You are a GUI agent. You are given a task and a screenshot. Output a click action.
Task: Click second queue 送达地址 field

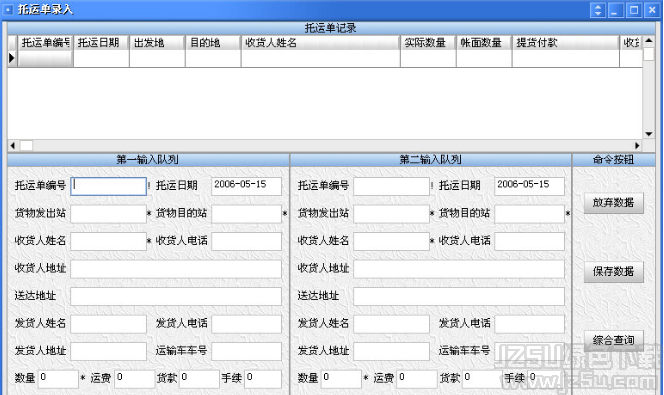coord(459,296)
